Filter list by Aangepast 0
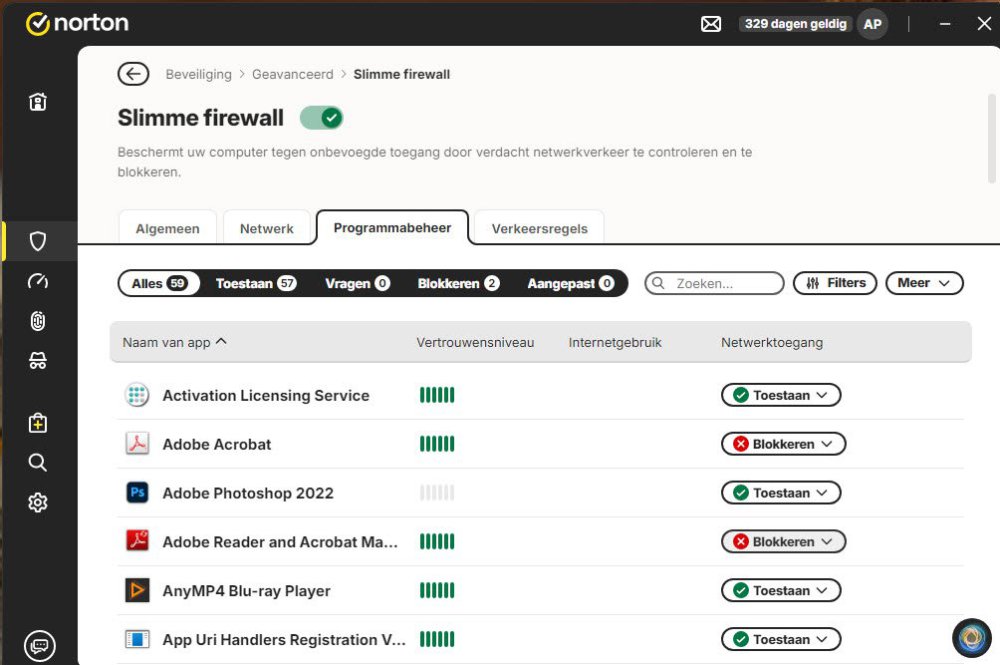Screen dimensions: 1000x665 tap(571, 283)
